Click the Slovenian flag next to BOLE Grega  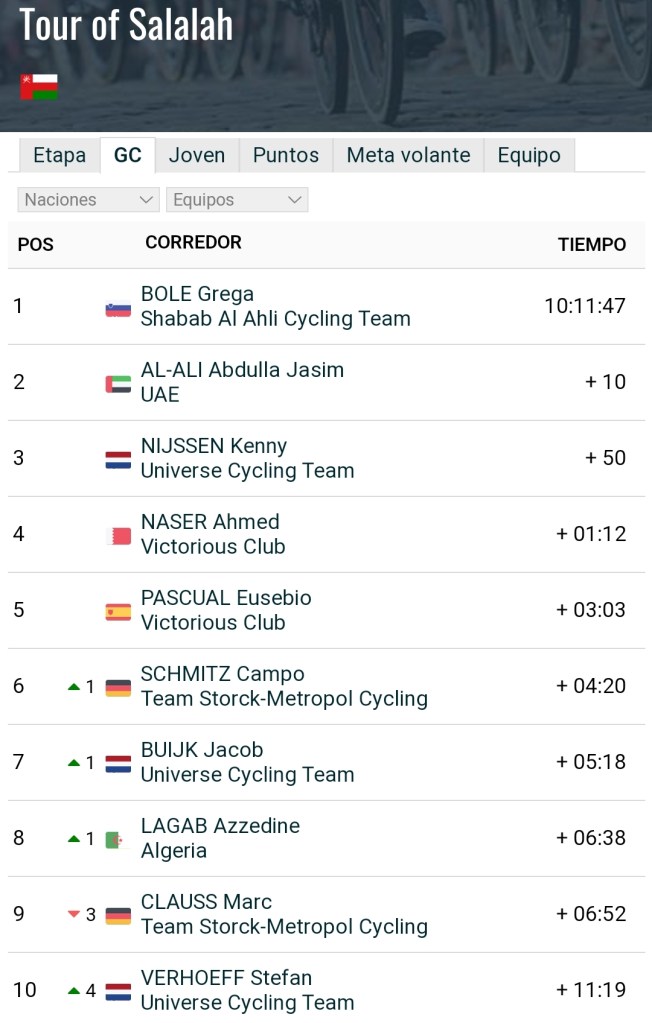coord(118,308)
